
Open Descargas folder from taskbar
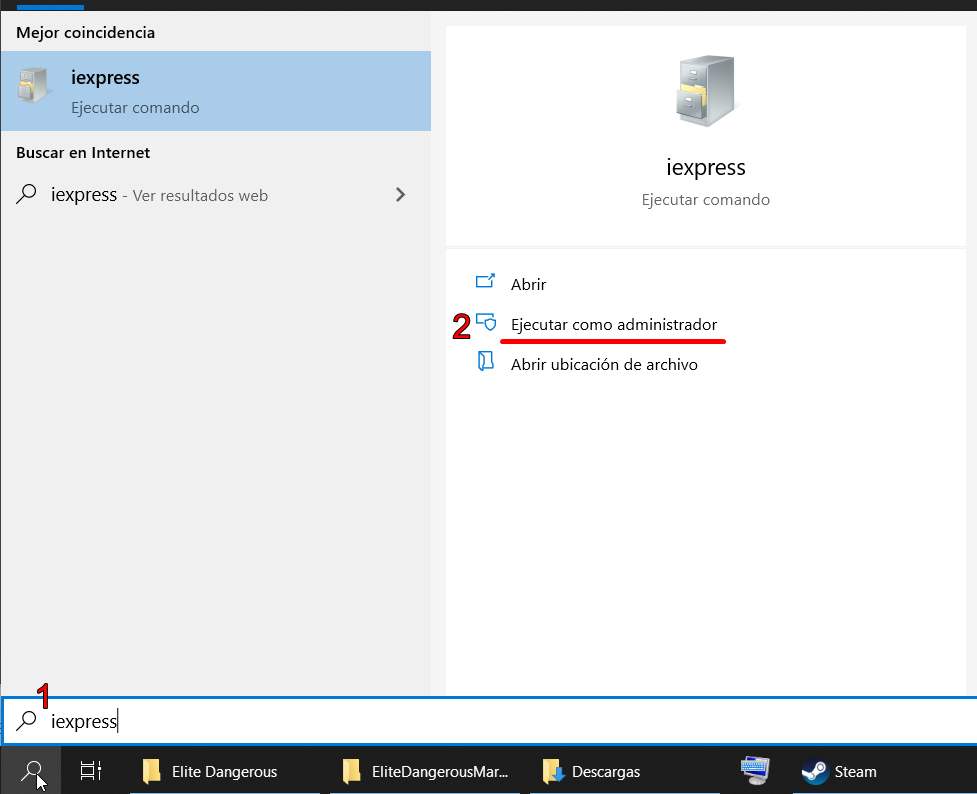tap(625, 771)
